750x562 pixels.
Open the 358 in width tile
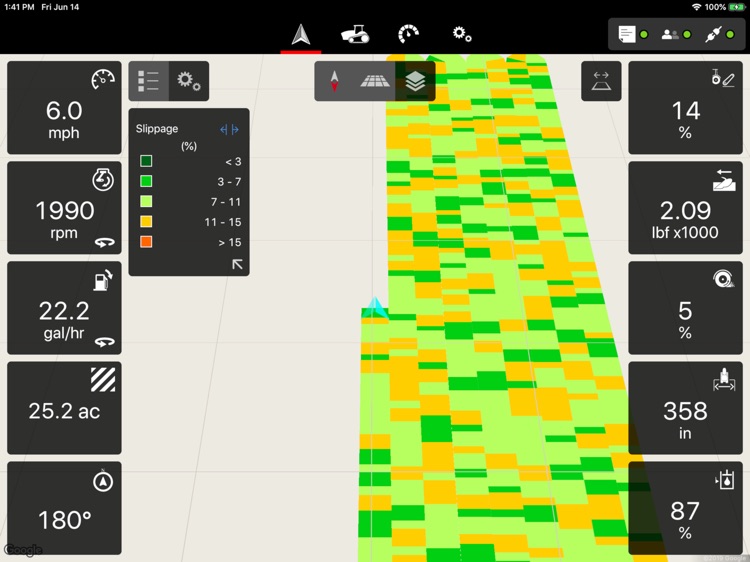click(x=685, y=408)
